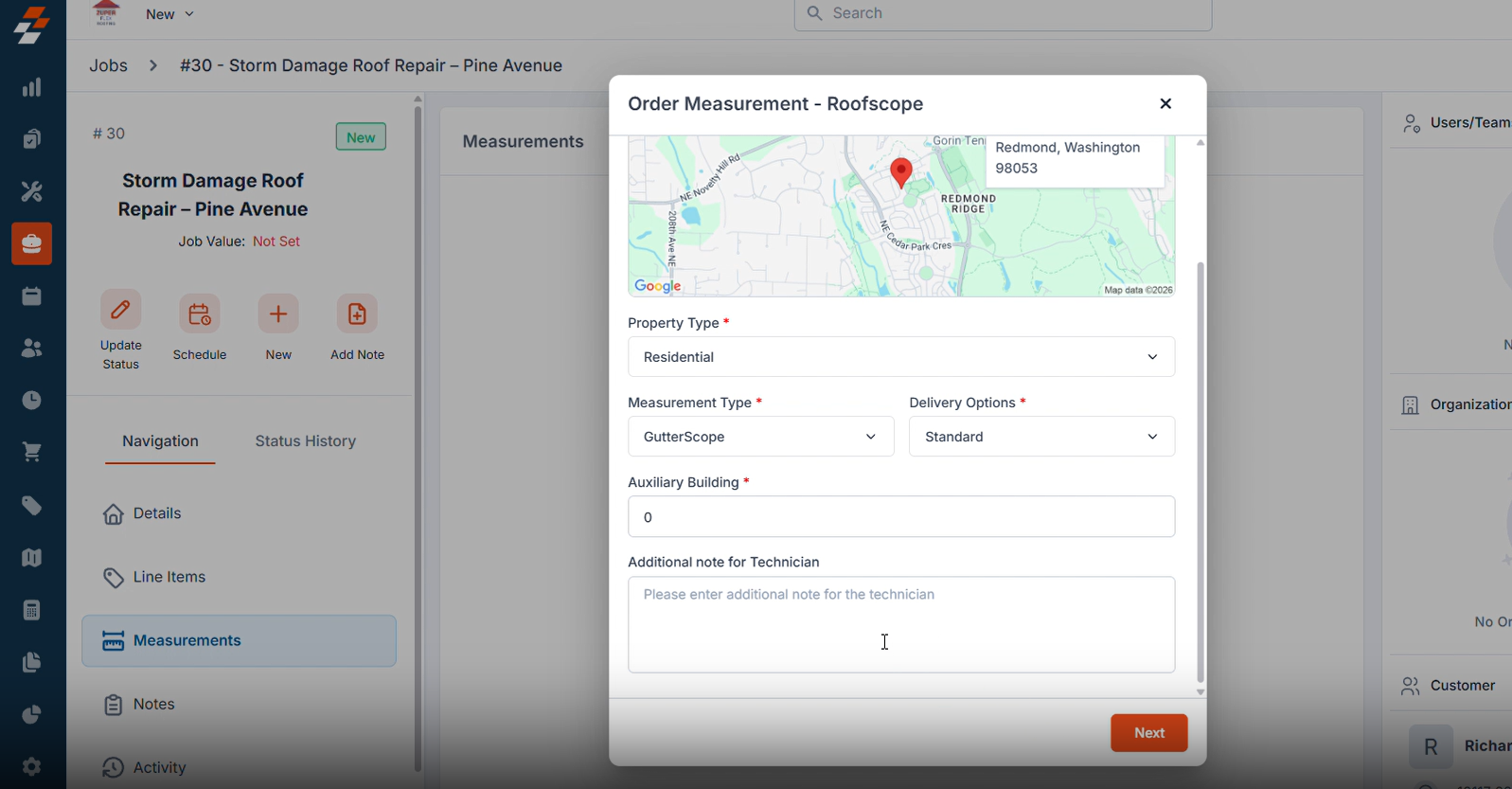Select Line Items in navigation
The width and height of the screenshot is (1512, 789).
169,577
